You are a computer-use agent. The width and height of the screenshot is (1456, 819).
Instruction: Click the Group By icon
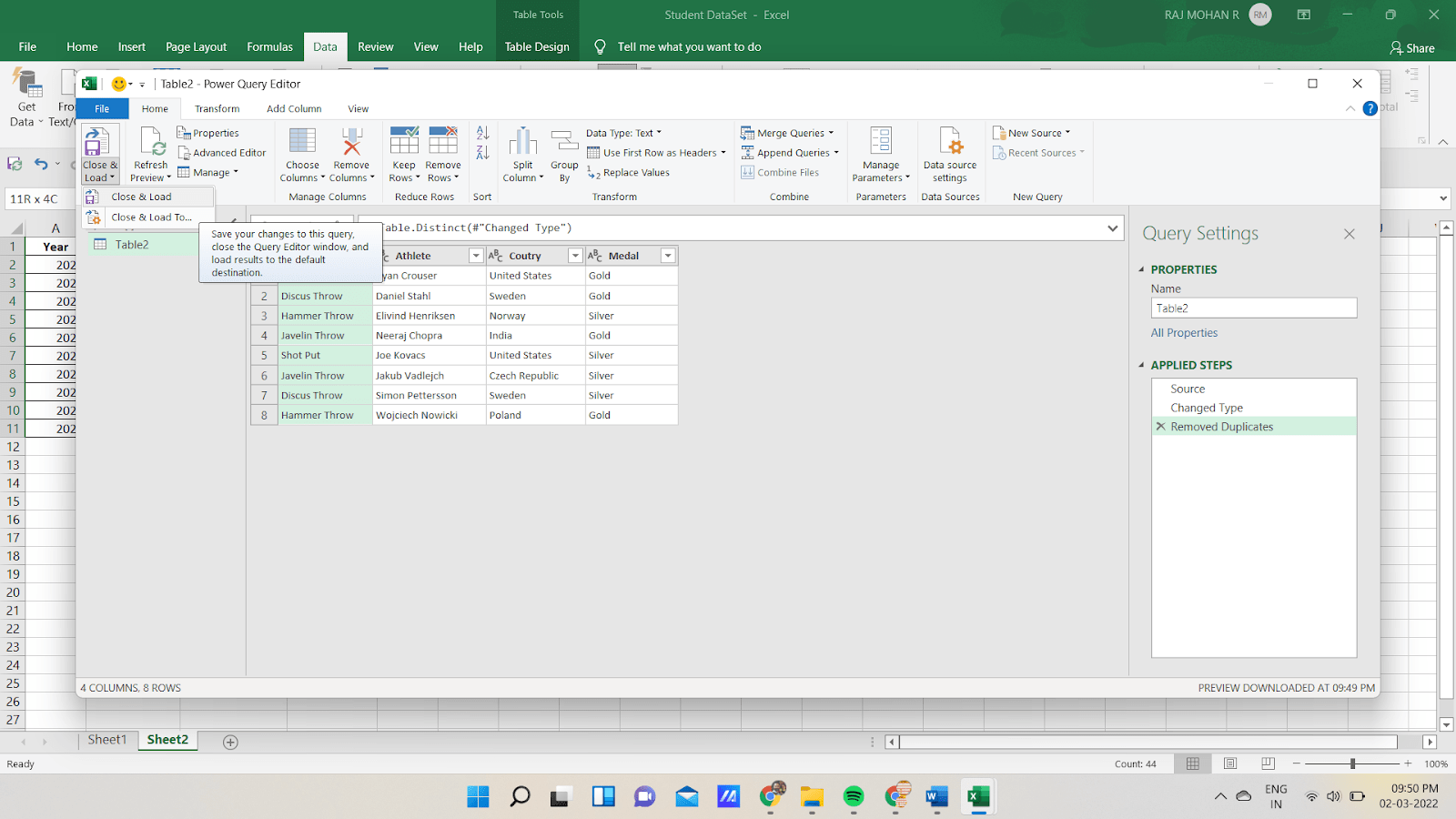coord(564,143)
